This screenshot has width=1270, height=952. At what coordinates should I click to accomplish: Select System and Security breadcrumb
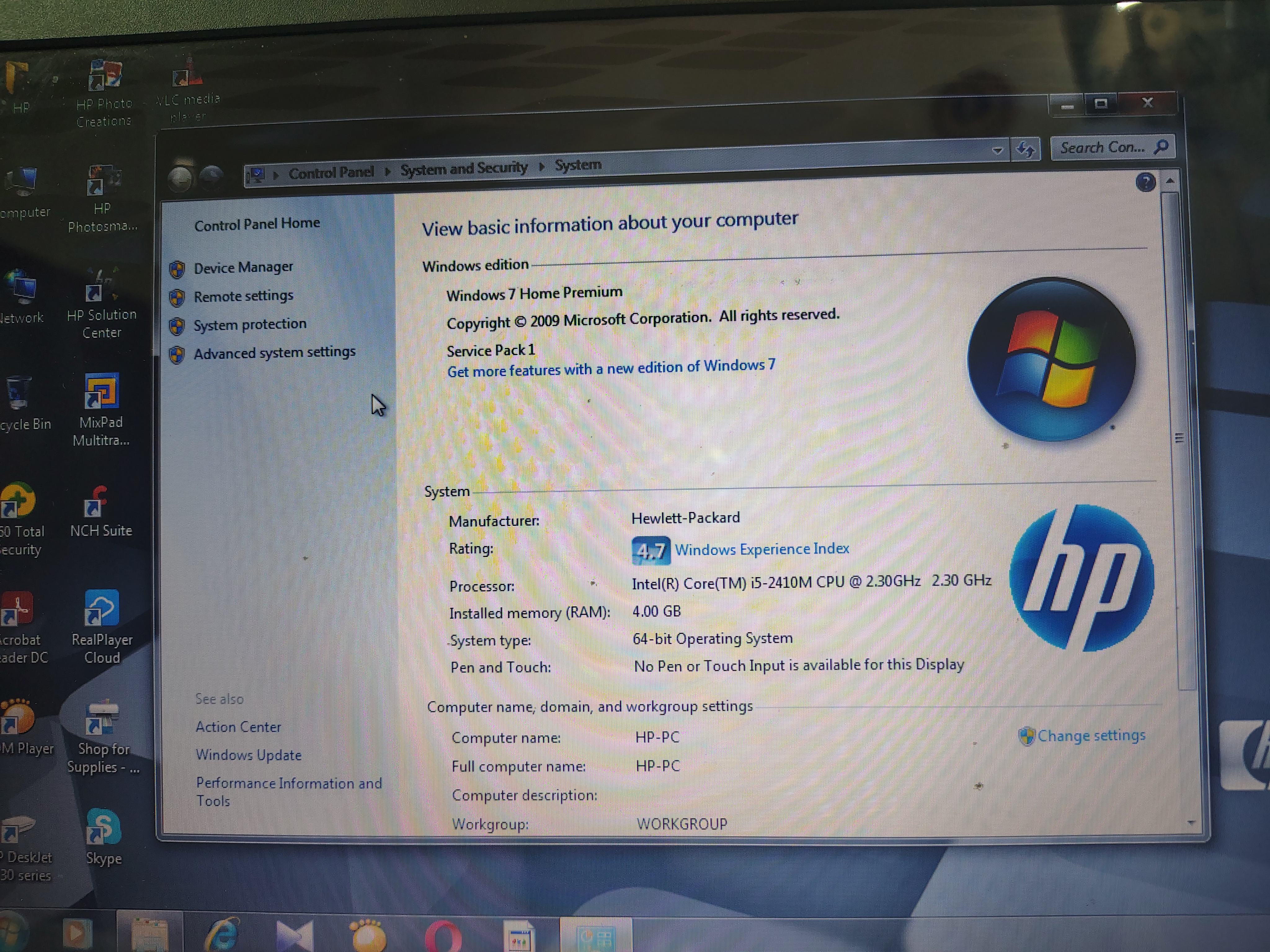[463, 169]
